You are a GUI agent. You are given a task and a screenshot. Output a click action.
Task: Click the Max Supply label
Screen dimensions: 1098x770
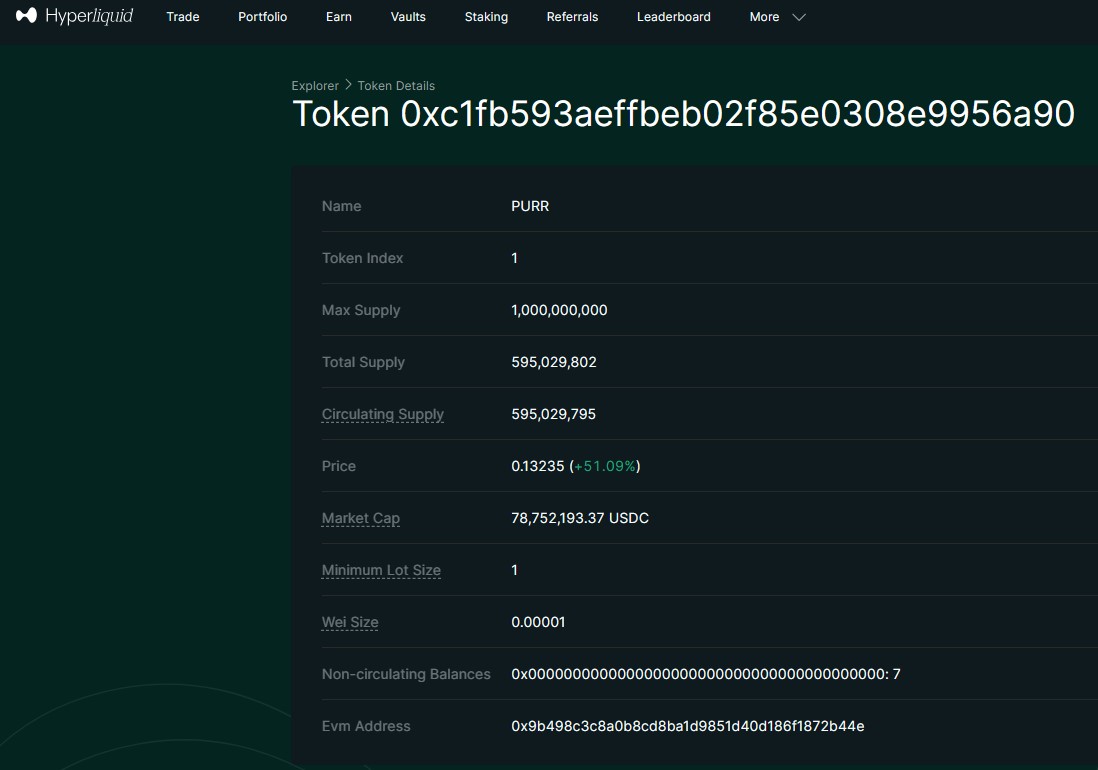tap(361, 310)
